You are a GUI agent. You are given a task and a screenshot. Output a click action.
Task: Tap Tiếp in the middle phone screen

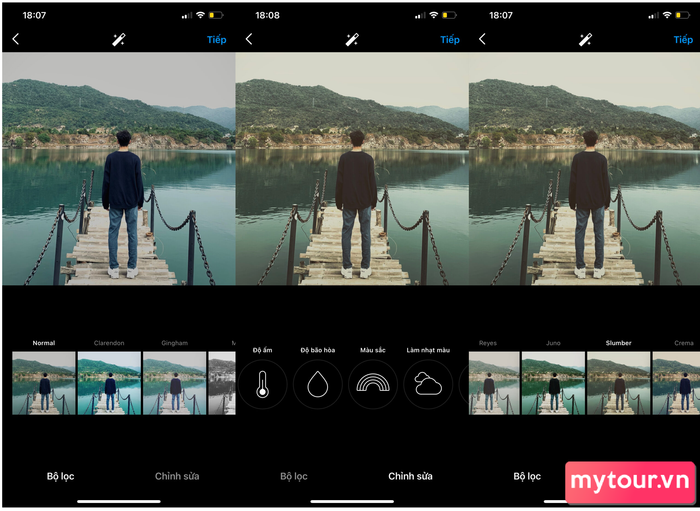click(x=450, y=40)
